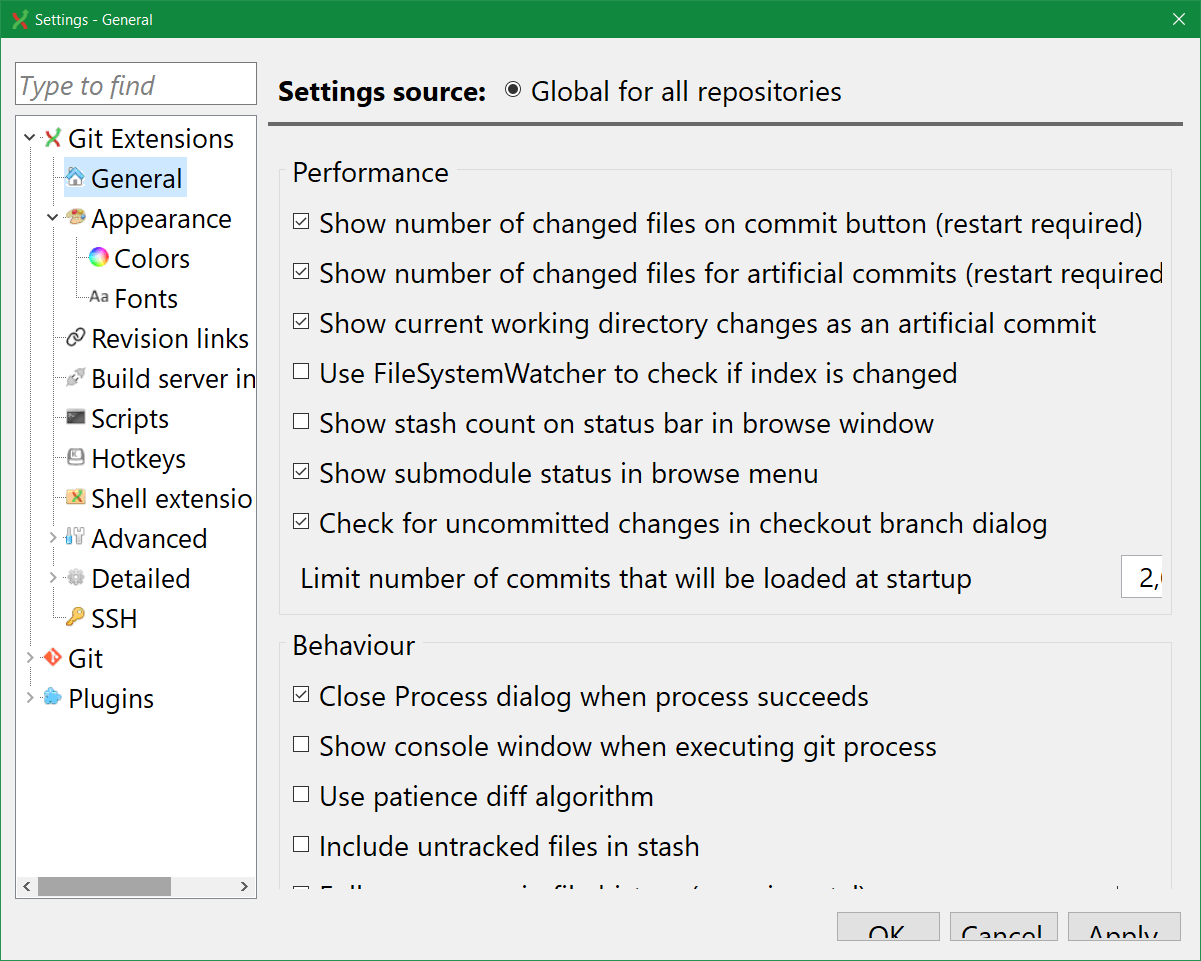1201x961 pixels.
Task: Enable stash count on status bar
Action: (x=301, y=422)
